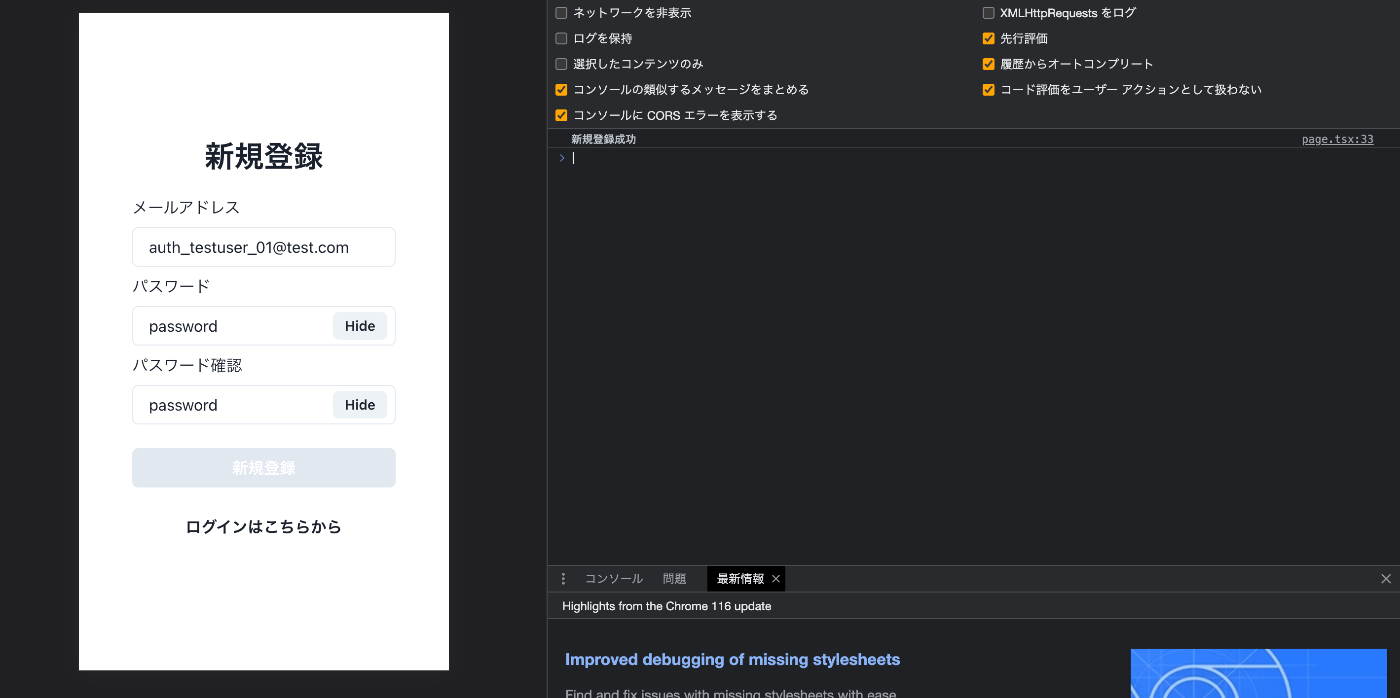
Task: Click the パスワード確認 field label
Action: click(187, 366)
